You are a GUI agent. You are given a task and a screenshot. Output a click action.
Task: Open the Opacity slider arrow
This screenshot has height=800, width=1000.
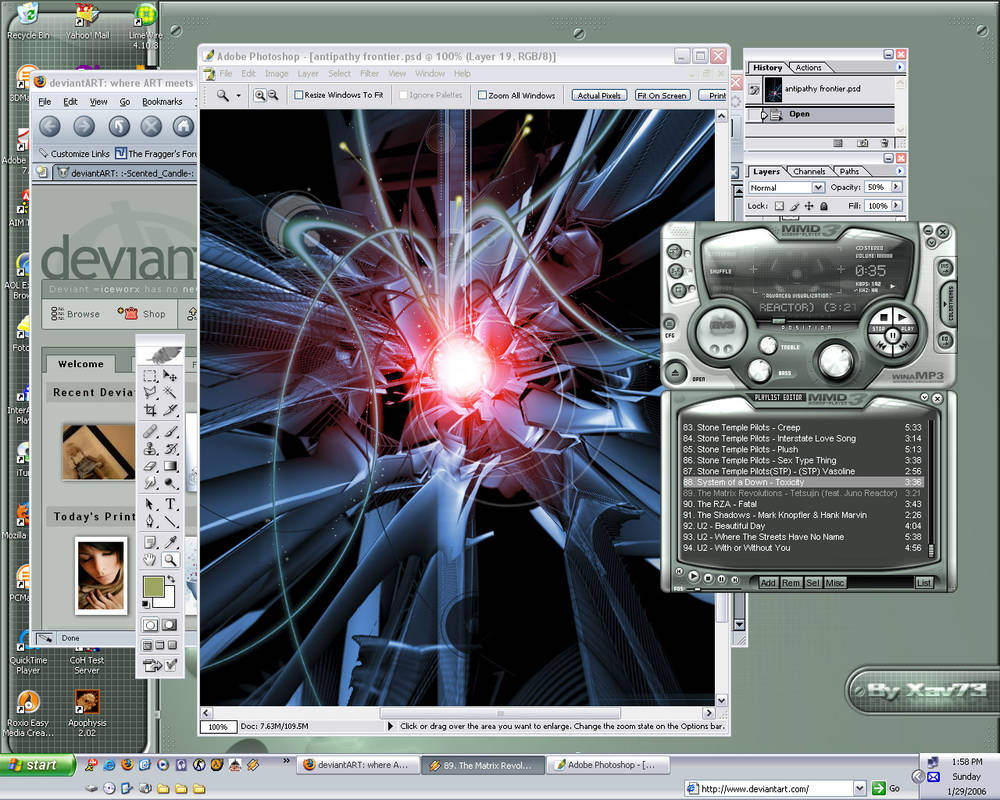[896, 187]
